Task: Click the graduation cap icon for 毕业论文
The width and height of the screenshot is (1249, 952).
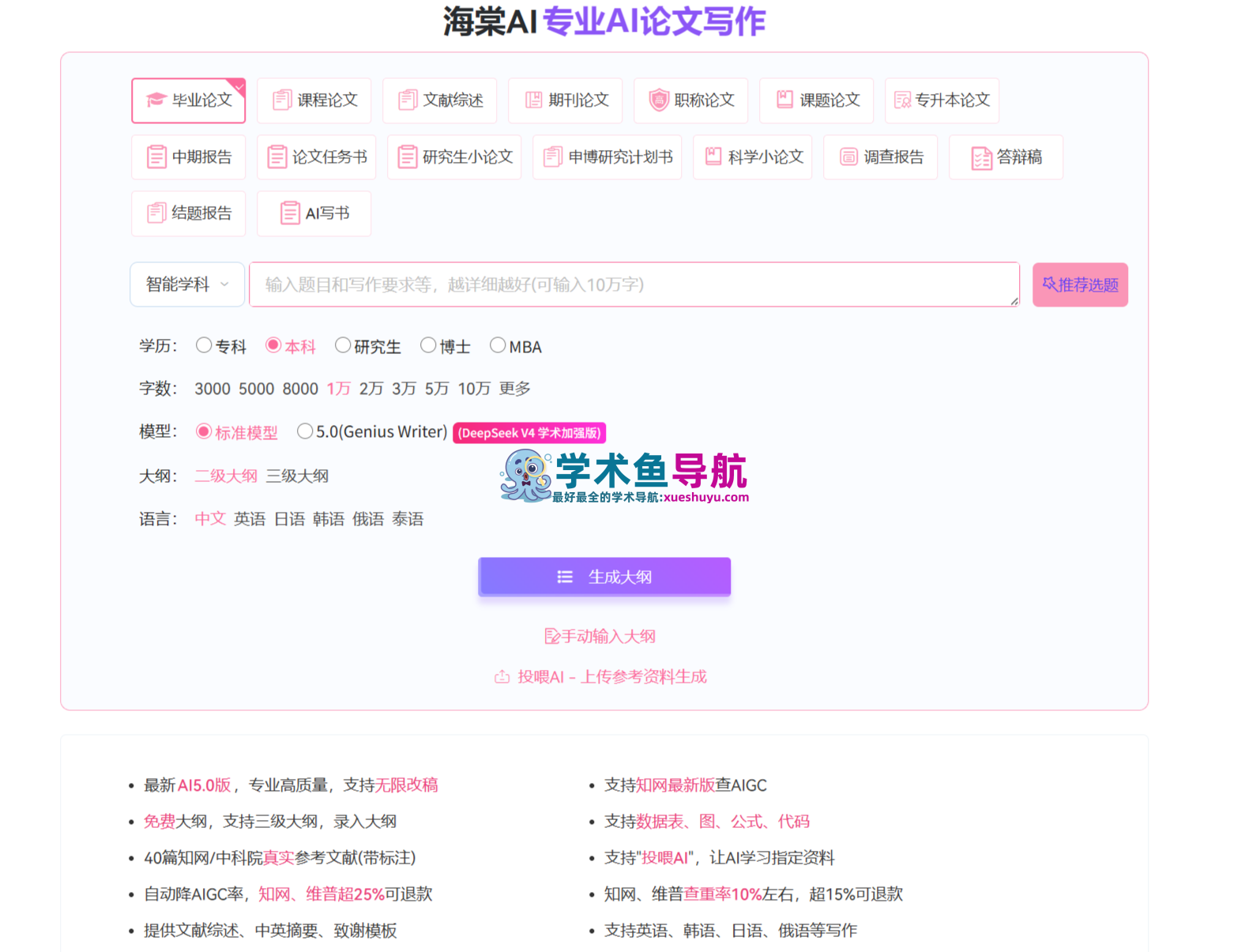Action: point(156,100)
